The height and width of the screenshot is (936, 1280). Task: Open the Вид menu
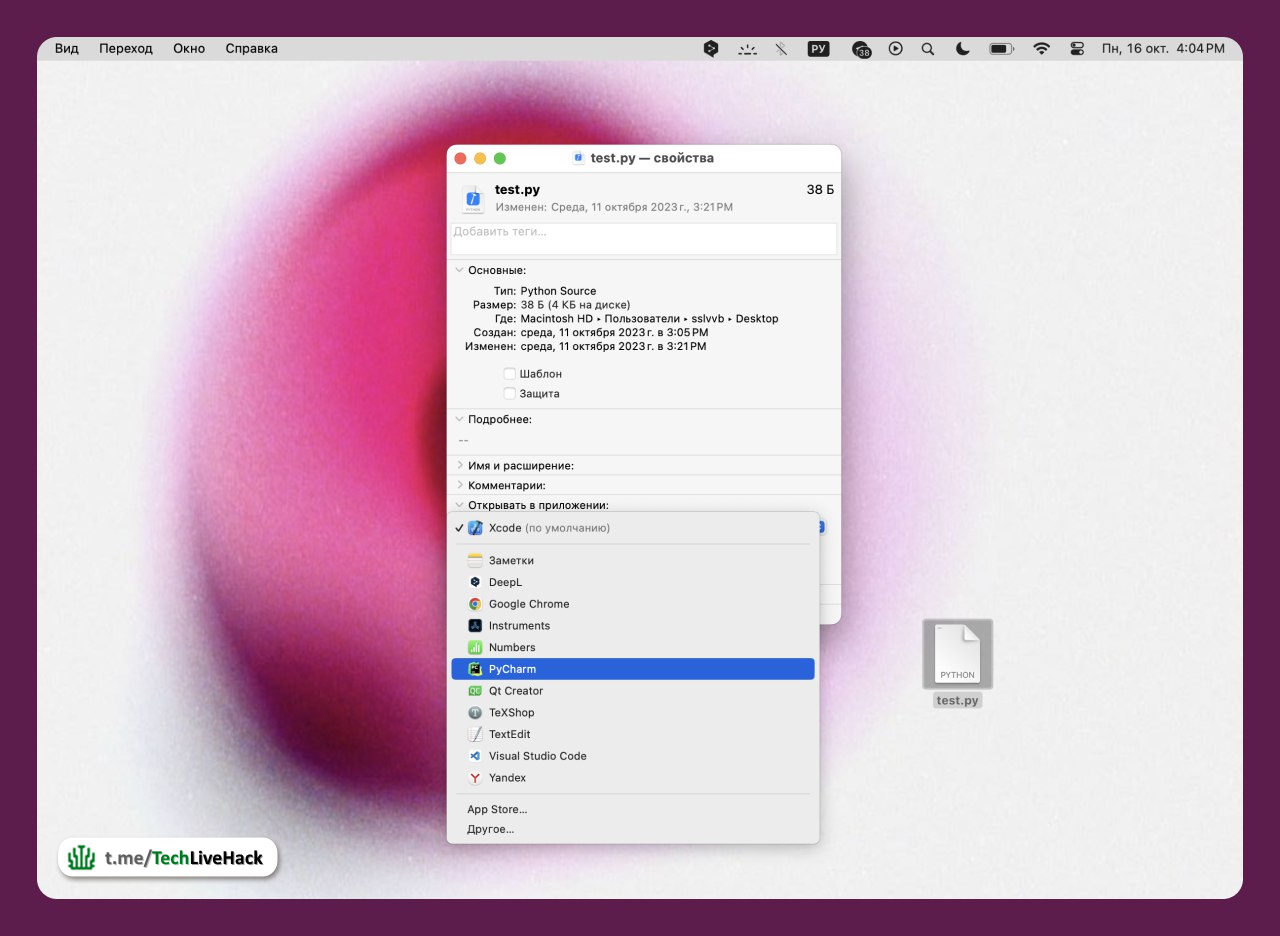point(66,48)
